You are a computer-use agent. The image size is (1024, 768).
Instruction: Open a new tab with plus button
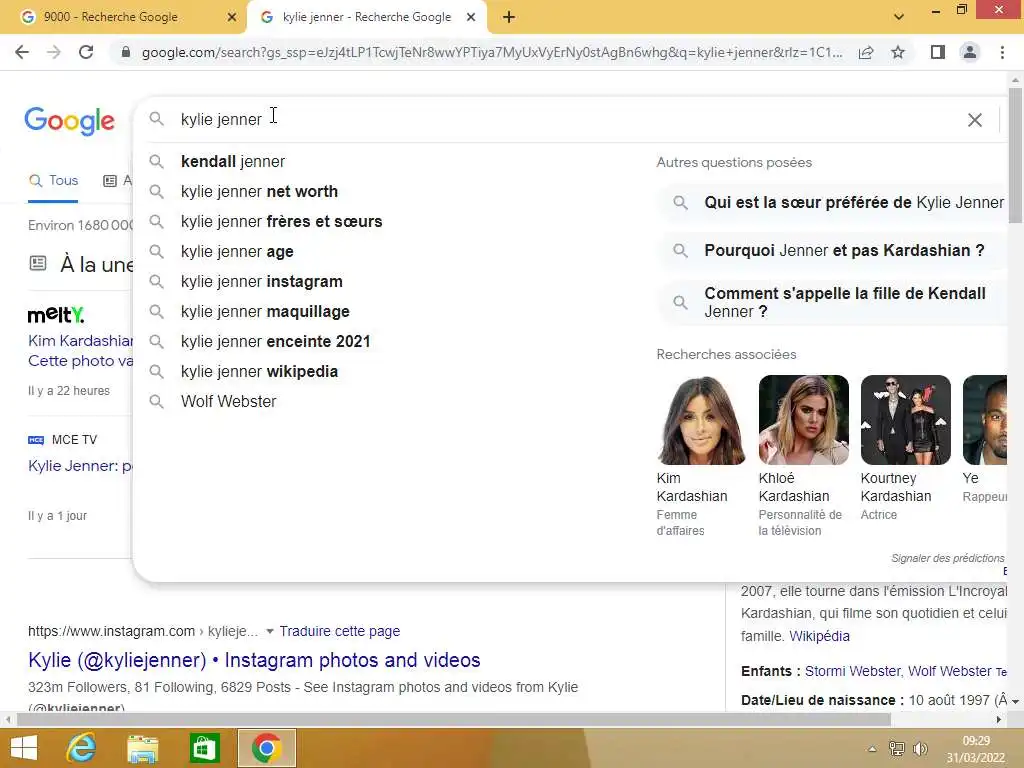coord(509,17)
